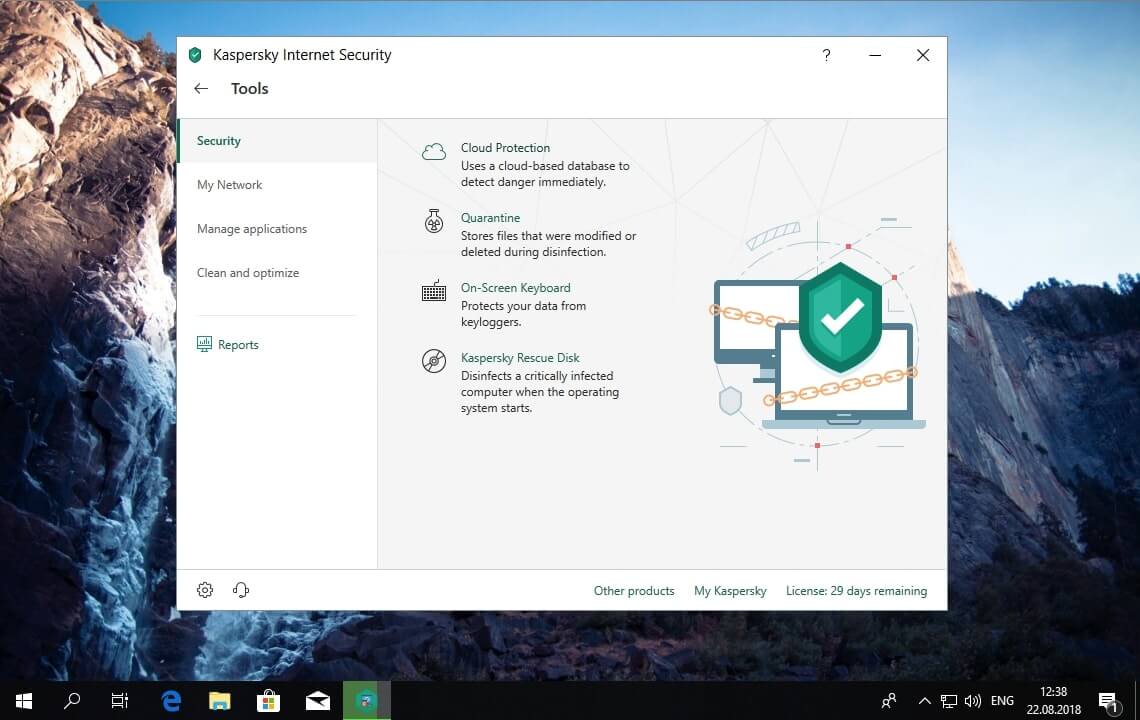The width and height of the screenshot is (1140, 720).
Task: Open Microsoft Store from the taskbar
Action: (268, 700)
